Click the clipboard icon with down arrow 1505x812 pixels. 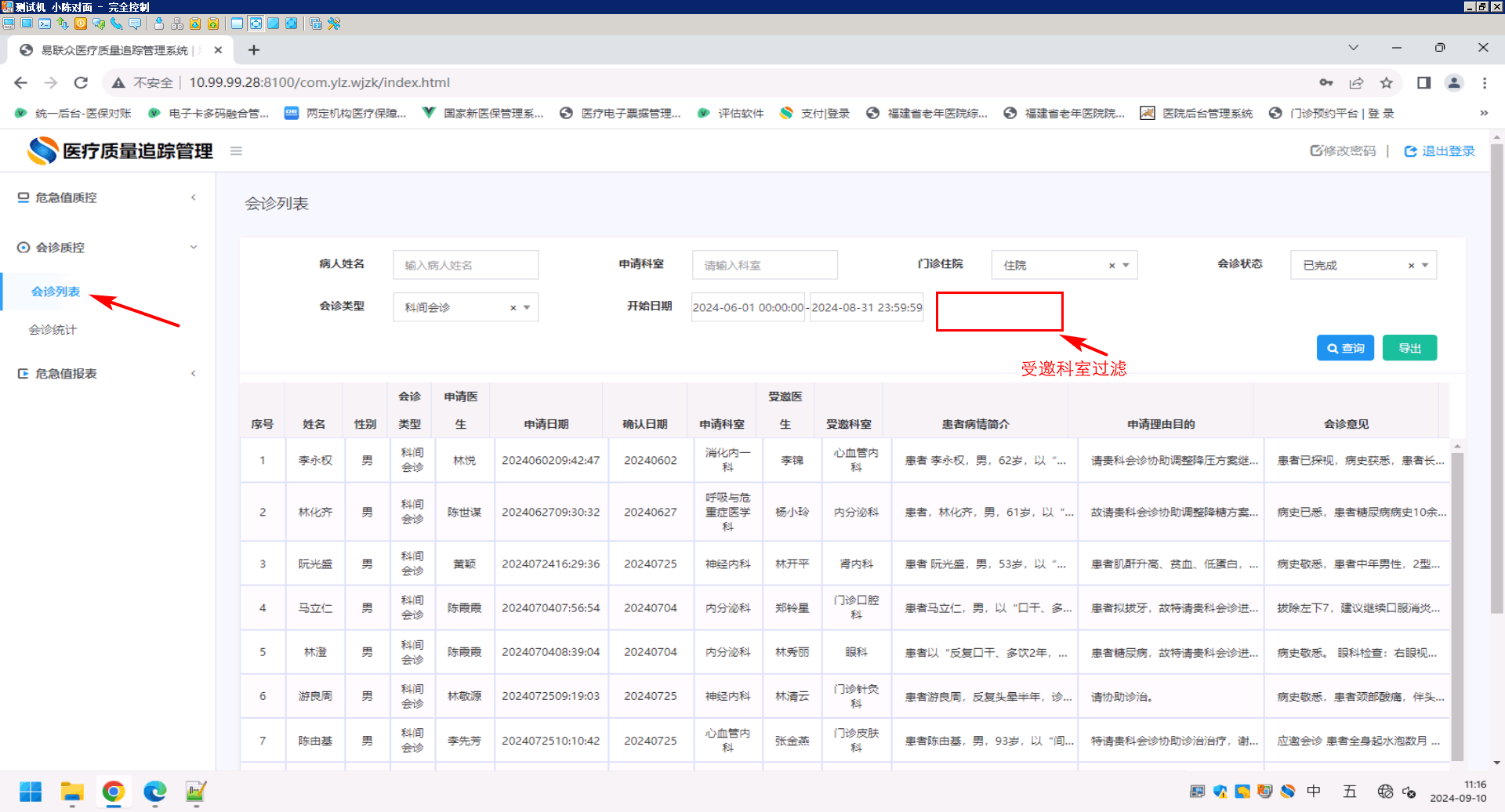(x=195, y=24)
